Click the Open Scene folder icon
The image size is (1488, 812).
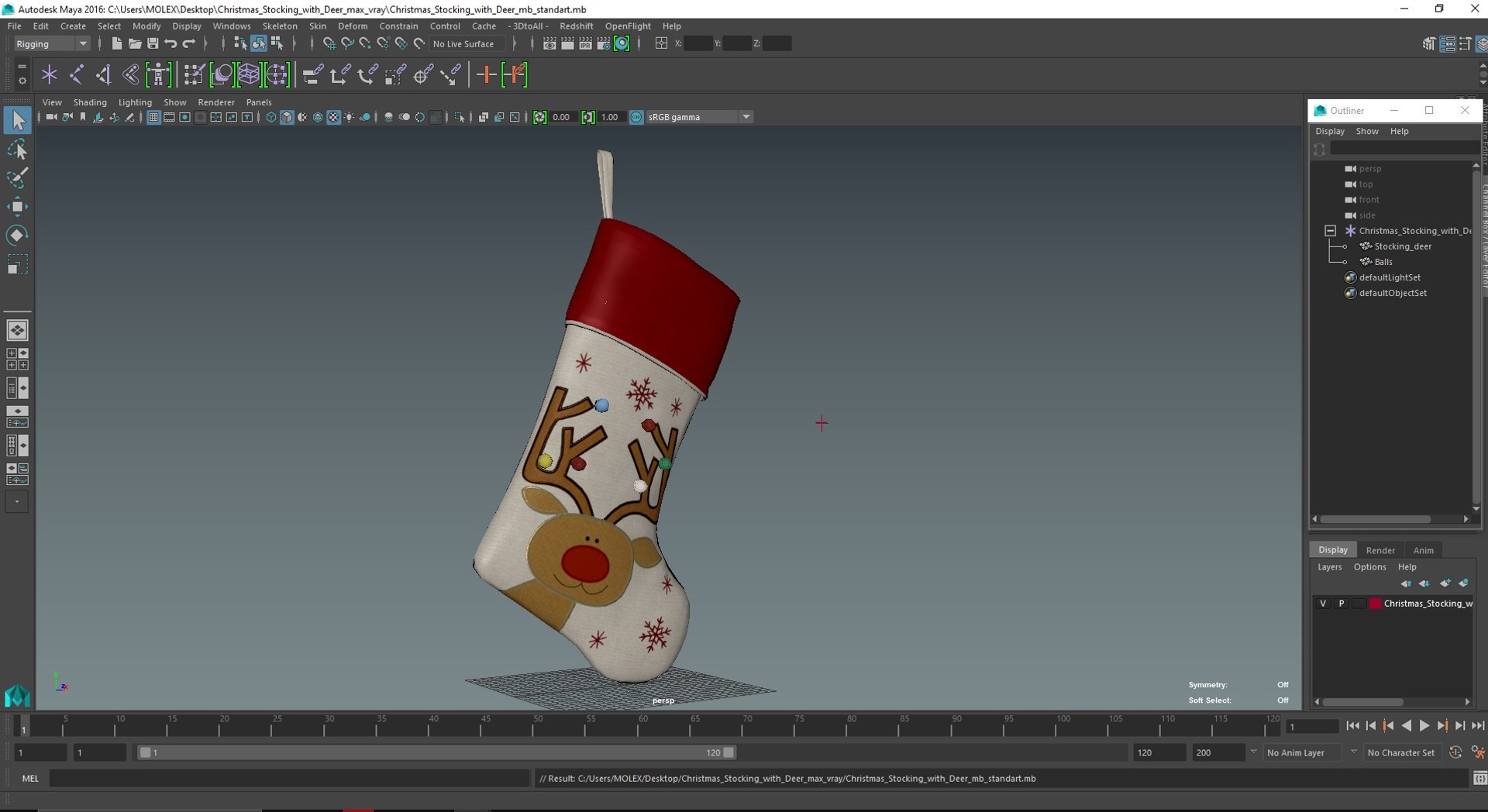click(x=134, y=43)
